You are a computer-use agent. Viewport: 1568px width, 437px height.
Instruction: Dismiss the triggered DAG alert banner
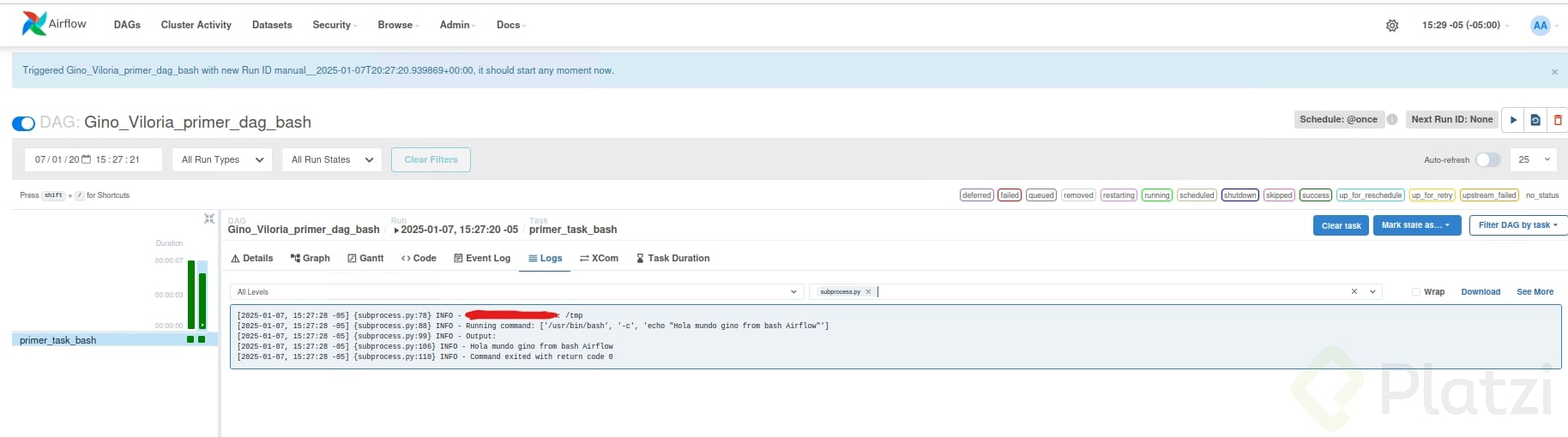pos(1554,72)
